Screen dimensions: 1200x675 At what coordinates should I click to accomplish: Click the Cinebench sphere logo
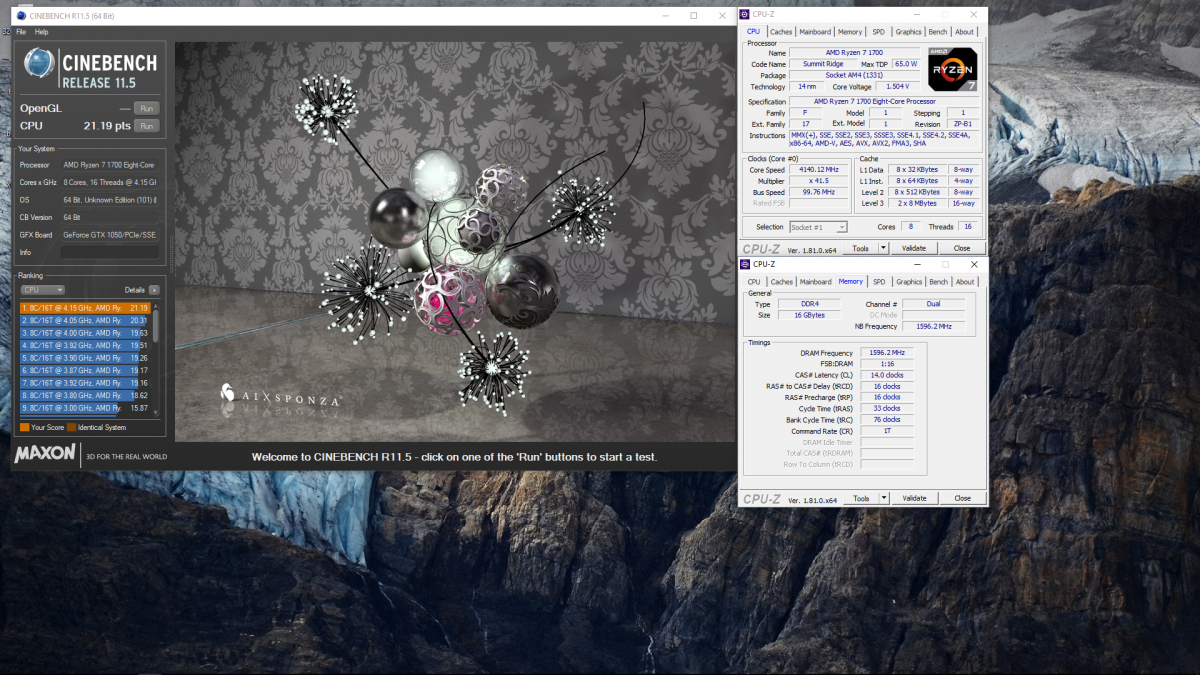pyautogui.click(x=40, y=63)
